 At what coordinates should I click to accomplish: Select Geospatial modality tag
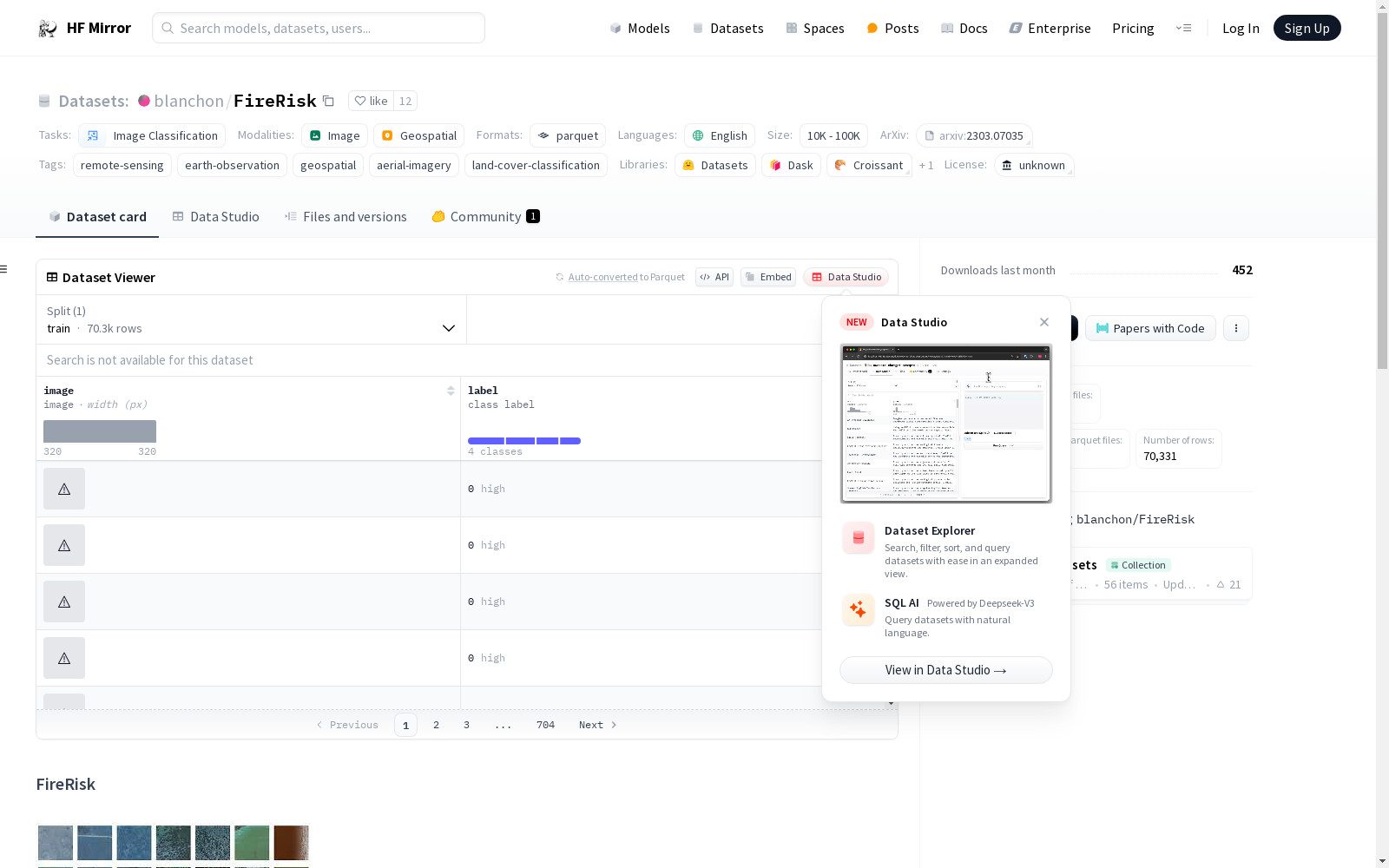tap(419, 135)
